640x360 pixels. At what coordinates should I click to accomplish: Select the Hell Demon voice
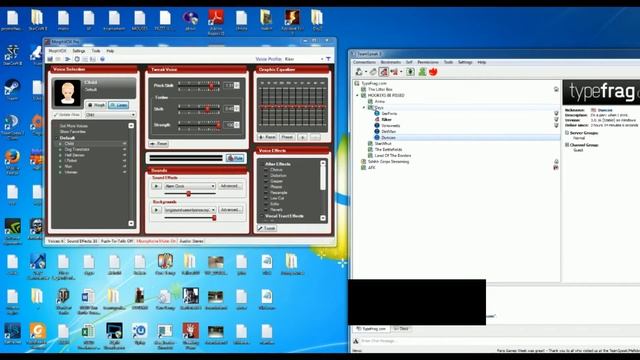pyautogui.click(x=75, y=155)
